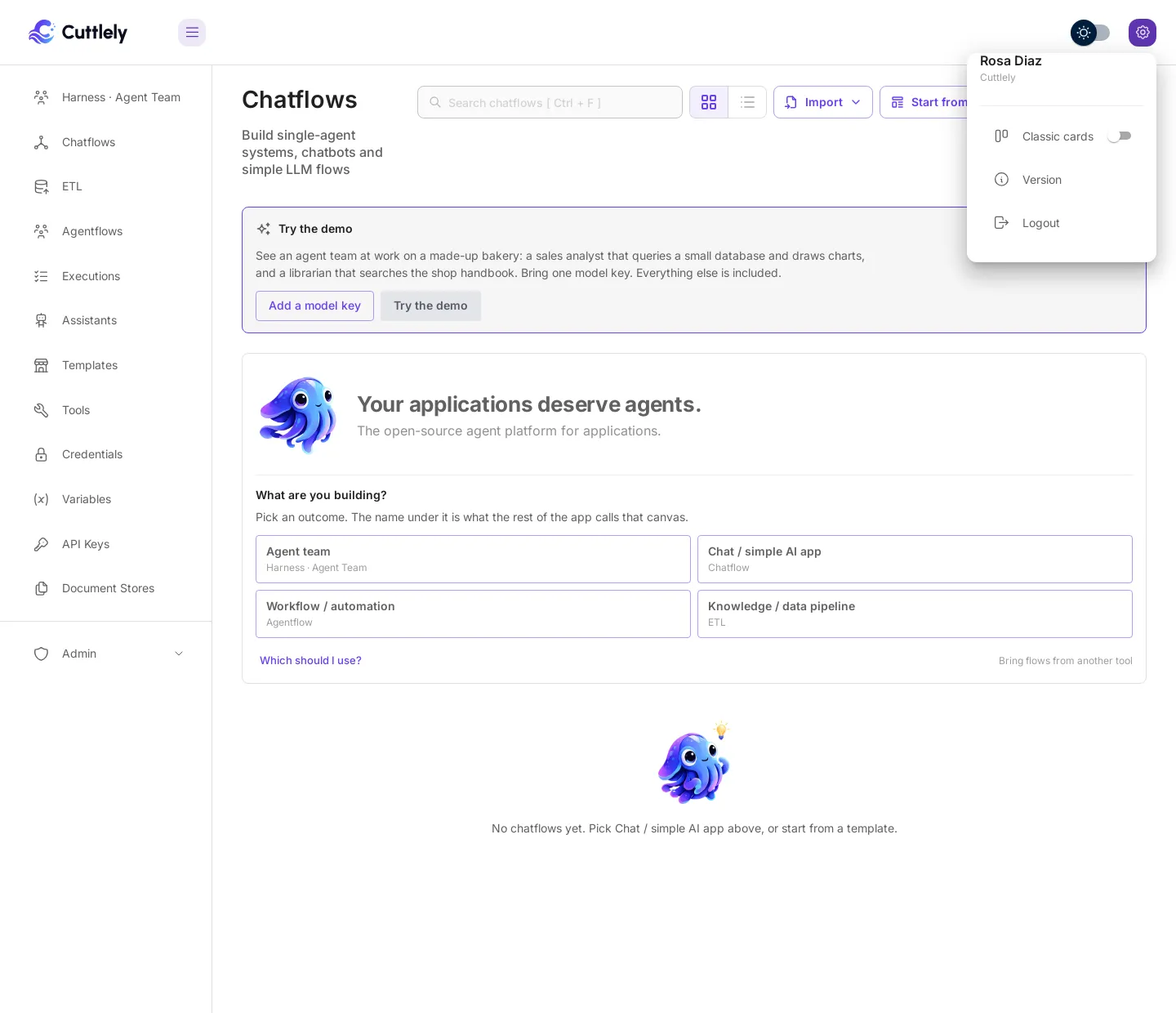Click the Version info icon
Image resolution: width=1176 pixels, height=1013 pixels.
coord(1001,180)
